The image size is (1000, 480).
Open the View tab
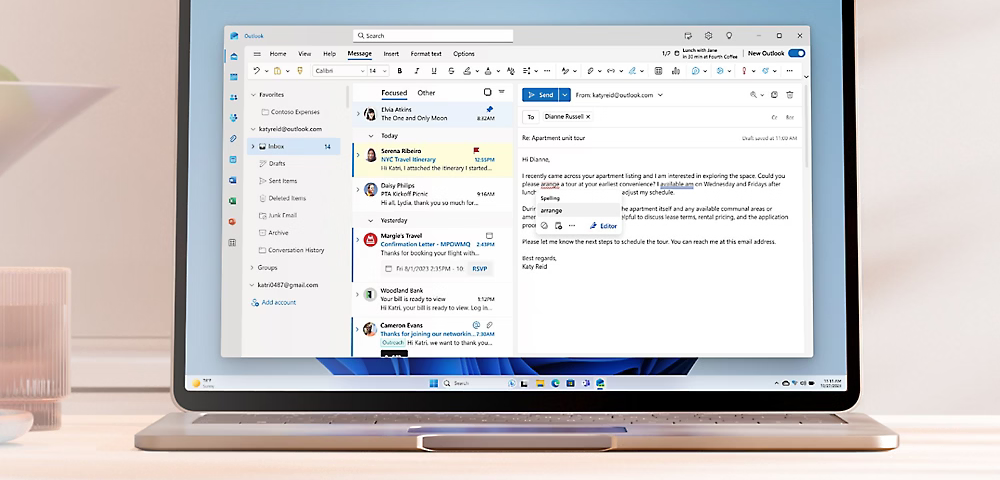click(x=305, y=54)
